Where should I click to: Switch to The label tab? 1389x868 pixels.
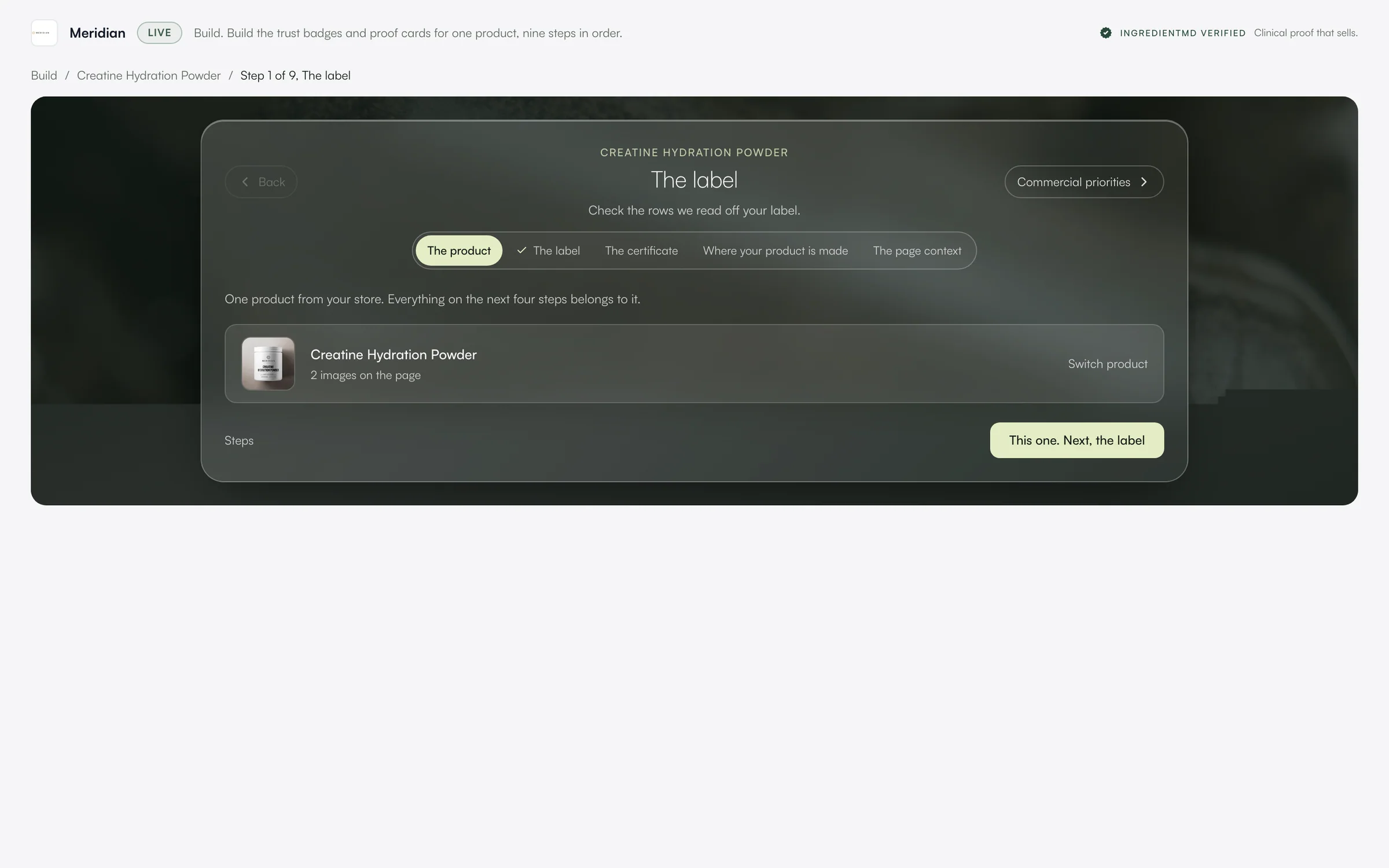548,251
